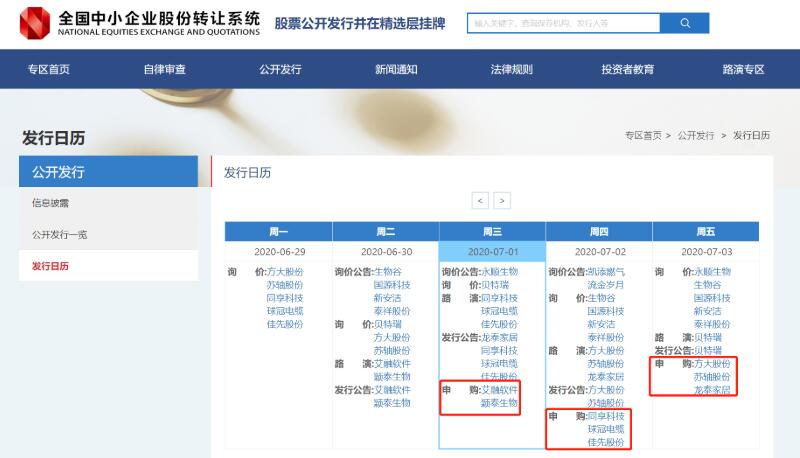The height and width of the screenshot is (458, 800).
Task: Select 信息披露 in the left sidebar
Action: coord(50,203)
